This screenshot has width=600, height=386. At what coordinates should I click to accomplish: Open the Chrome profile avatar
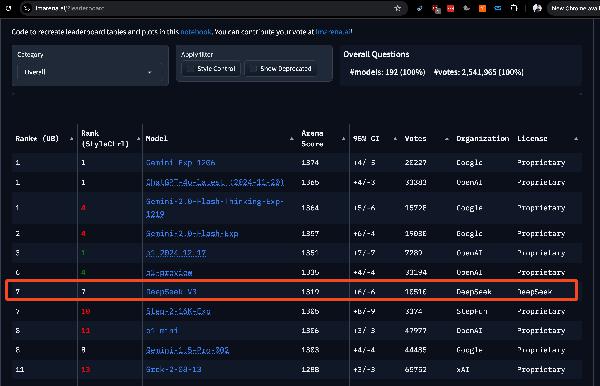[537, 8]
